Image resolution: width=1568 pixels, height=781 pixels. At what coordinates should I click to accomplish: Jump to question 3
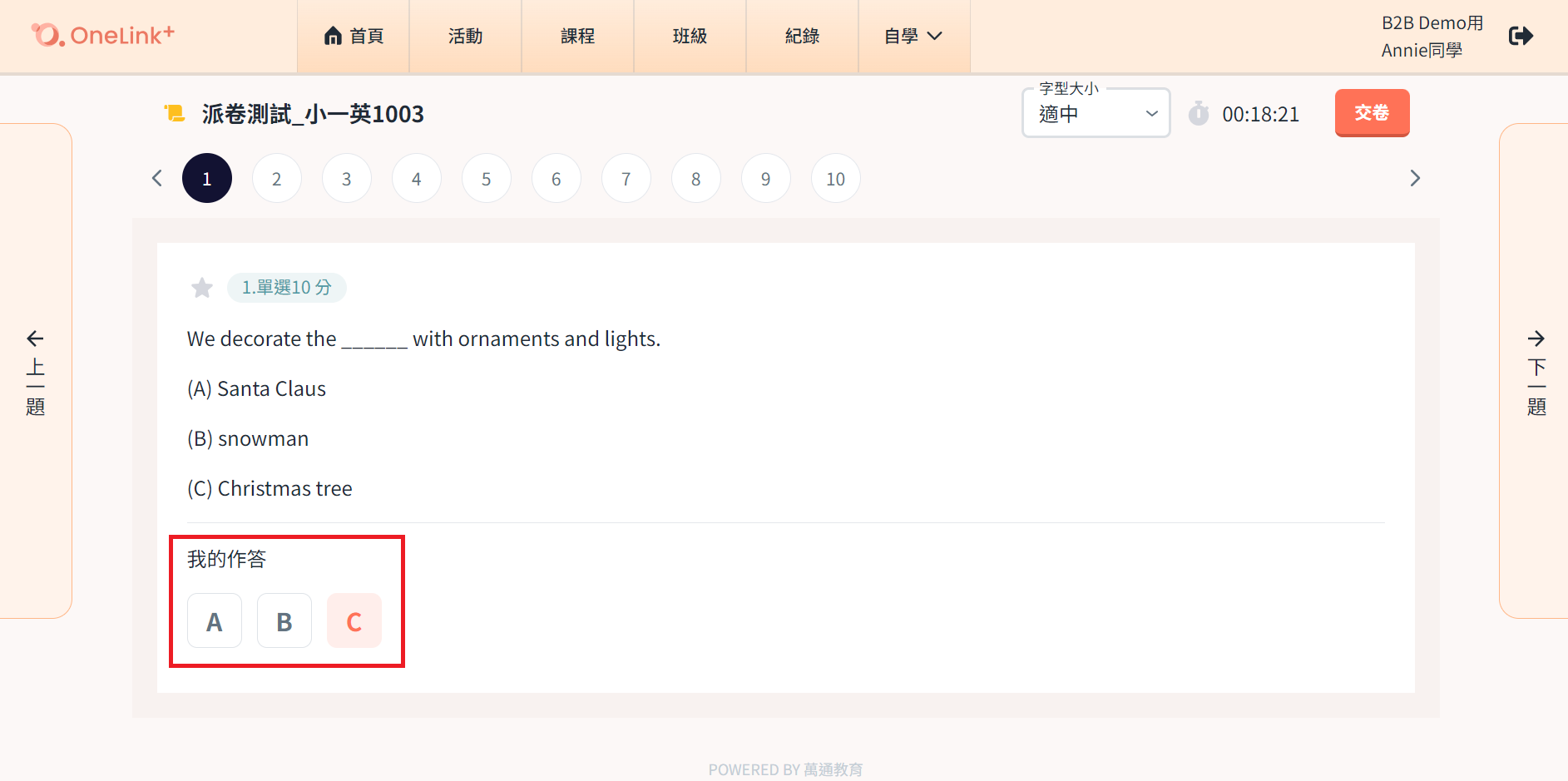(x=347, y=178)
